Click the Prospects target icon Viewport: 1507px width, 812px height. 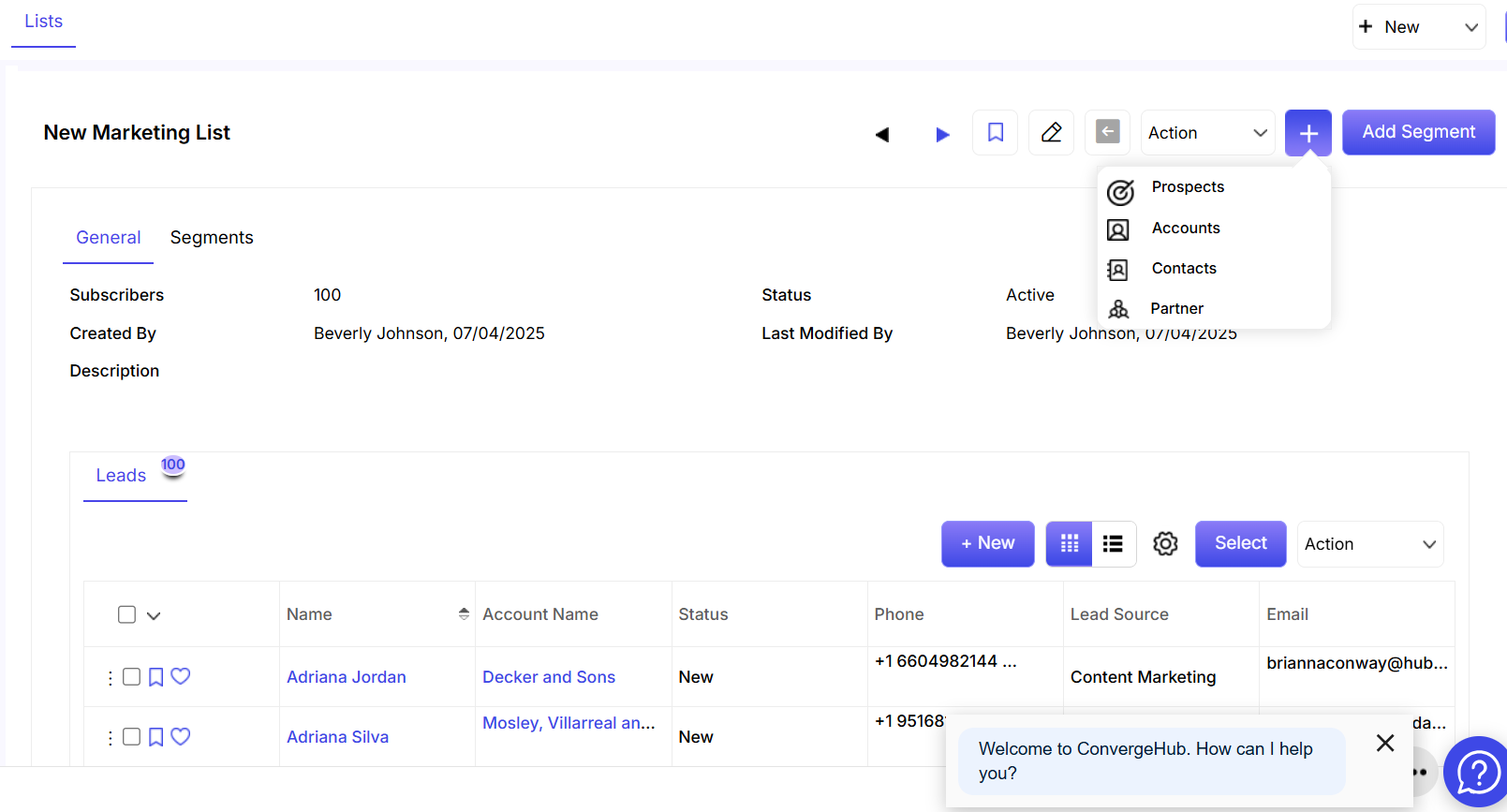1120,191
